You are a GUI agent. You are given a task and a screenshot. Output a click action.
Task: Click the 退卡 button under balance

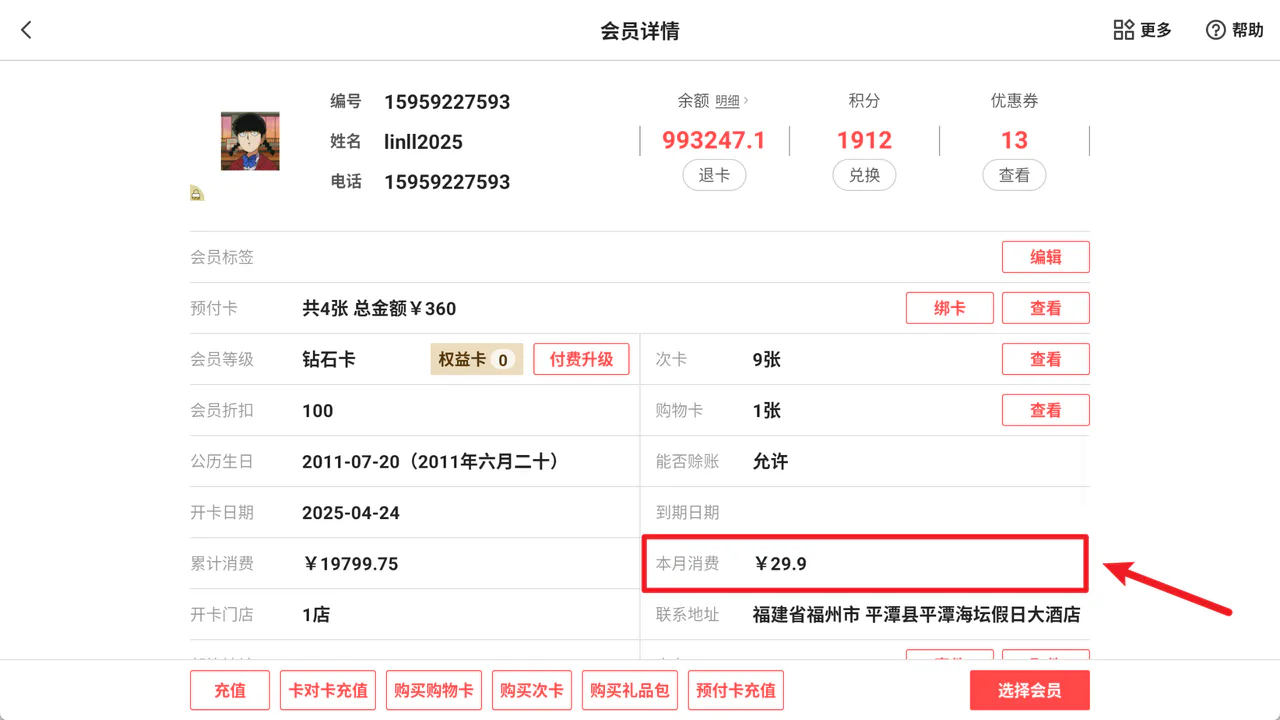pyautogui.click(x=714, y=175)
